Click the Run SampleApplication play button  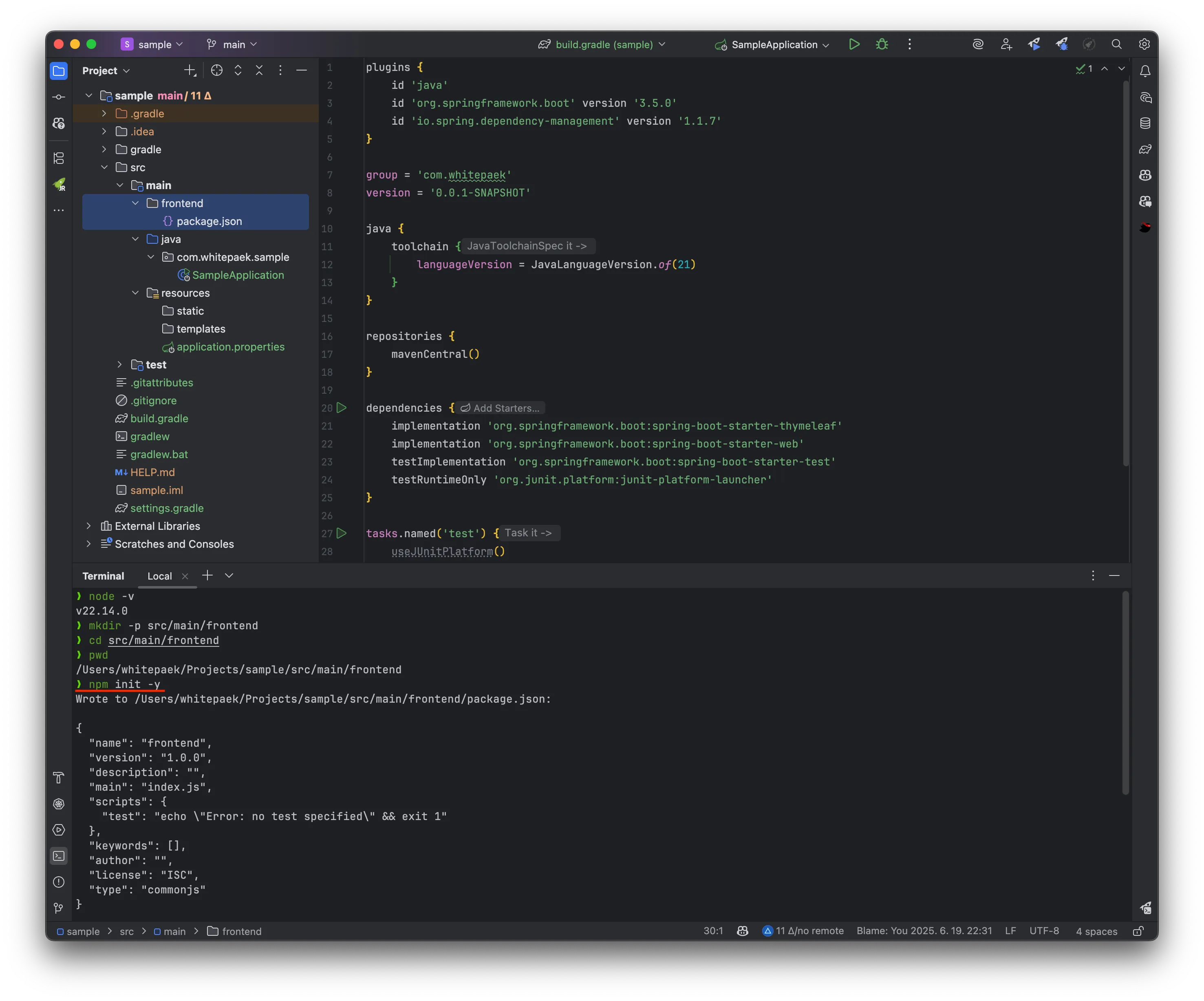[x=854, y=44]
